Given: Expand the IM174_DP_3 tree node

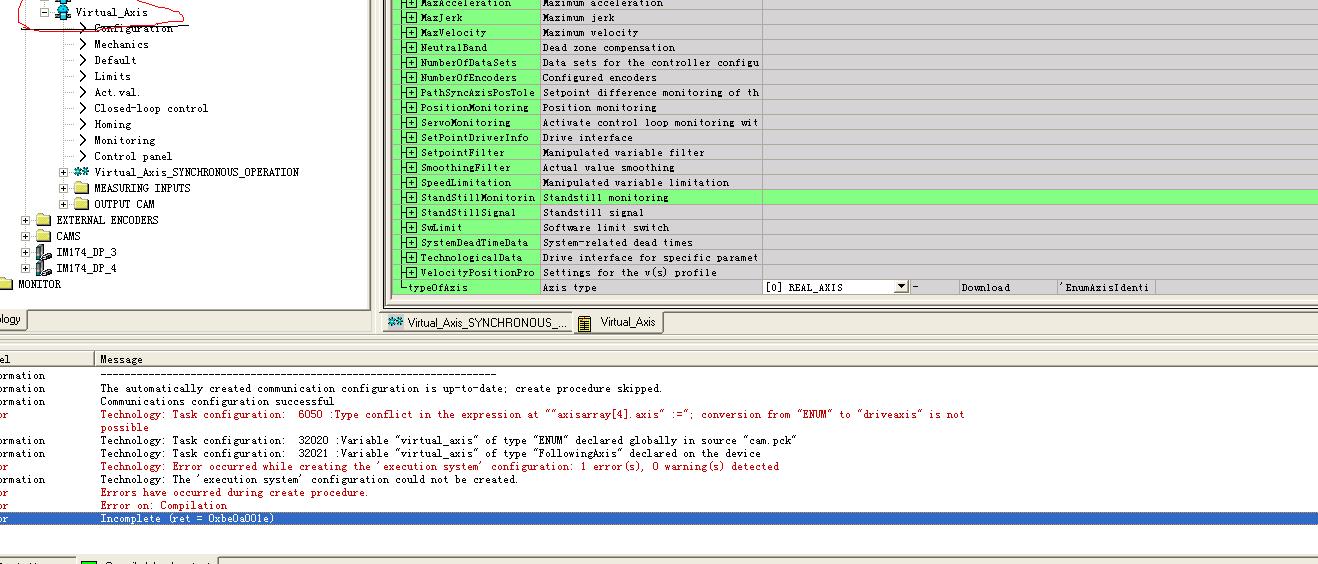Looking at the screenshot, I should pyautogui.click(x=26, y=252).
